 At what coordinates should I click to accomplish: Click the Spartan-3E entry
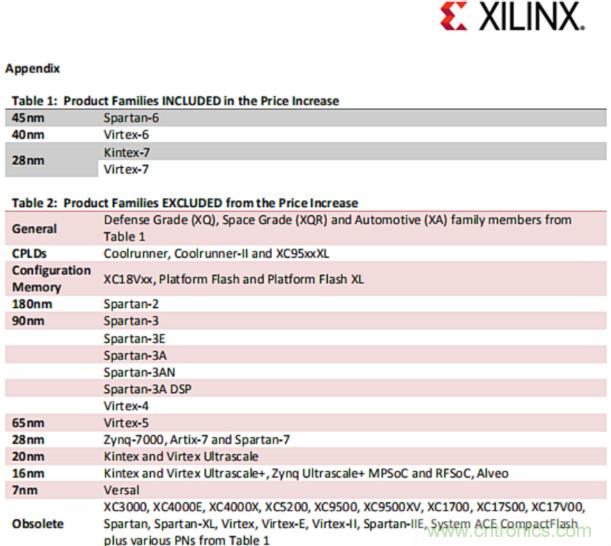[134, 339]
